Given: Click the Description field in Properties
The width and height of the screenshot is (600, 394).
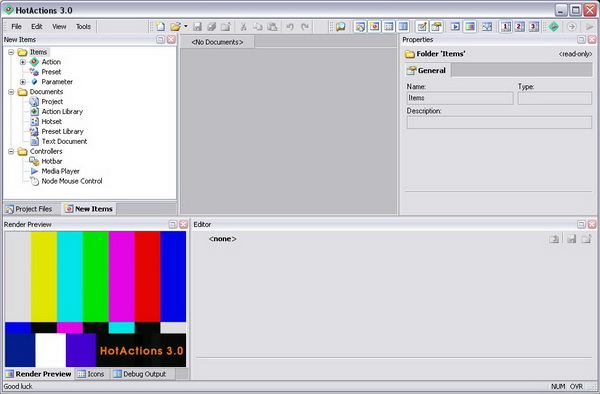Looking at the screenshot, I should pyautogui.click(x=499, y=122).
